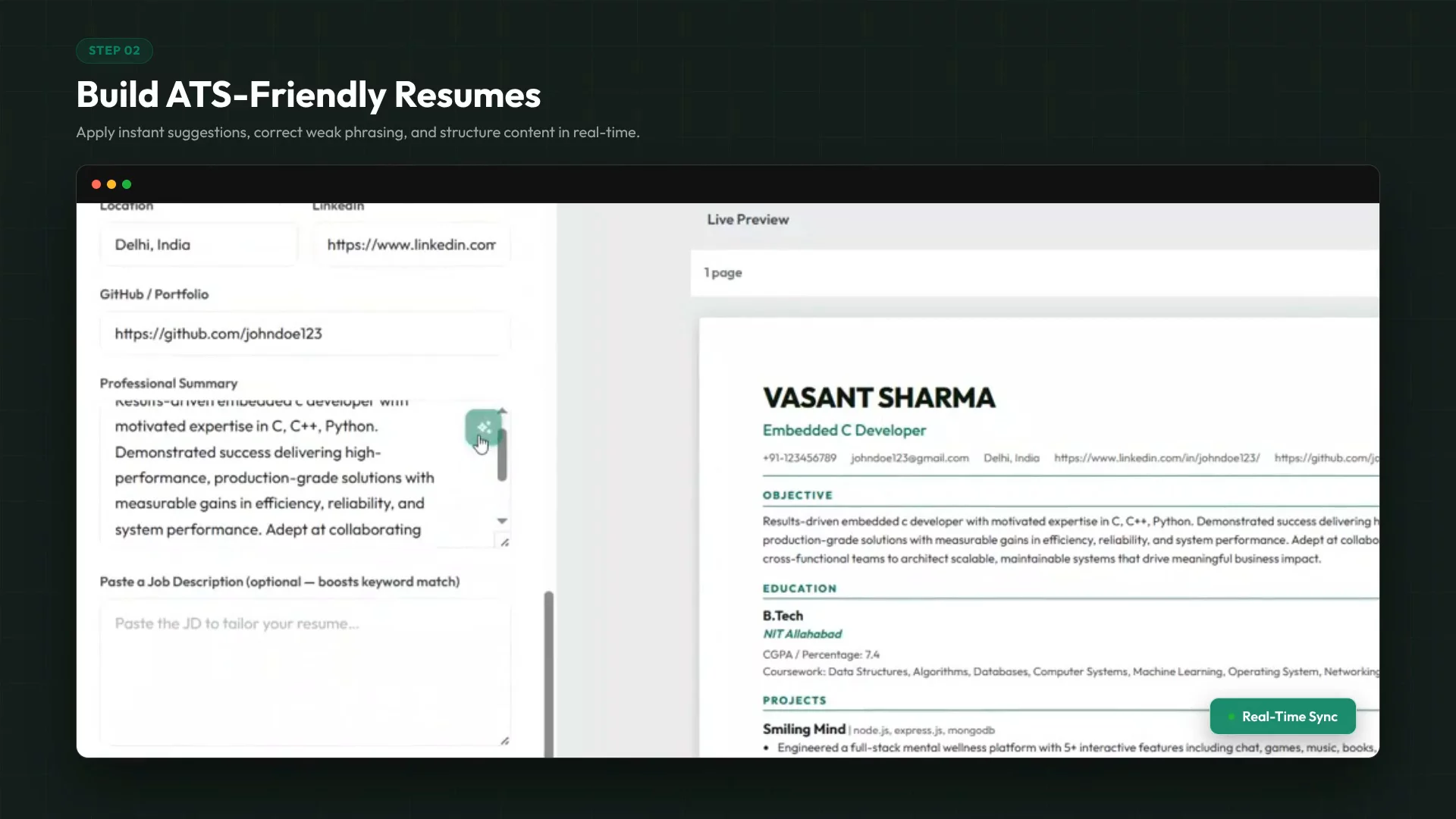Viewport: 1456px width, 819px height.
Task: Click the Paste the JD textarea
Action: point(305,672)
